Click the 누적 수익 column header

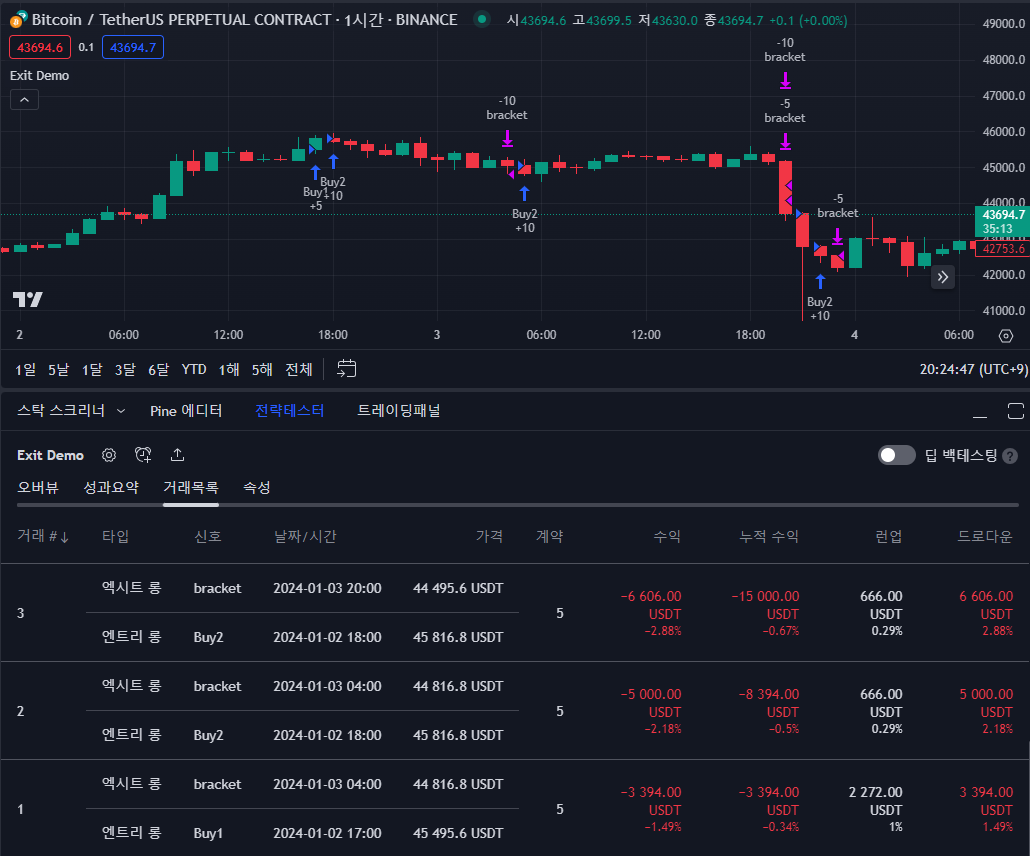point(769,536)
